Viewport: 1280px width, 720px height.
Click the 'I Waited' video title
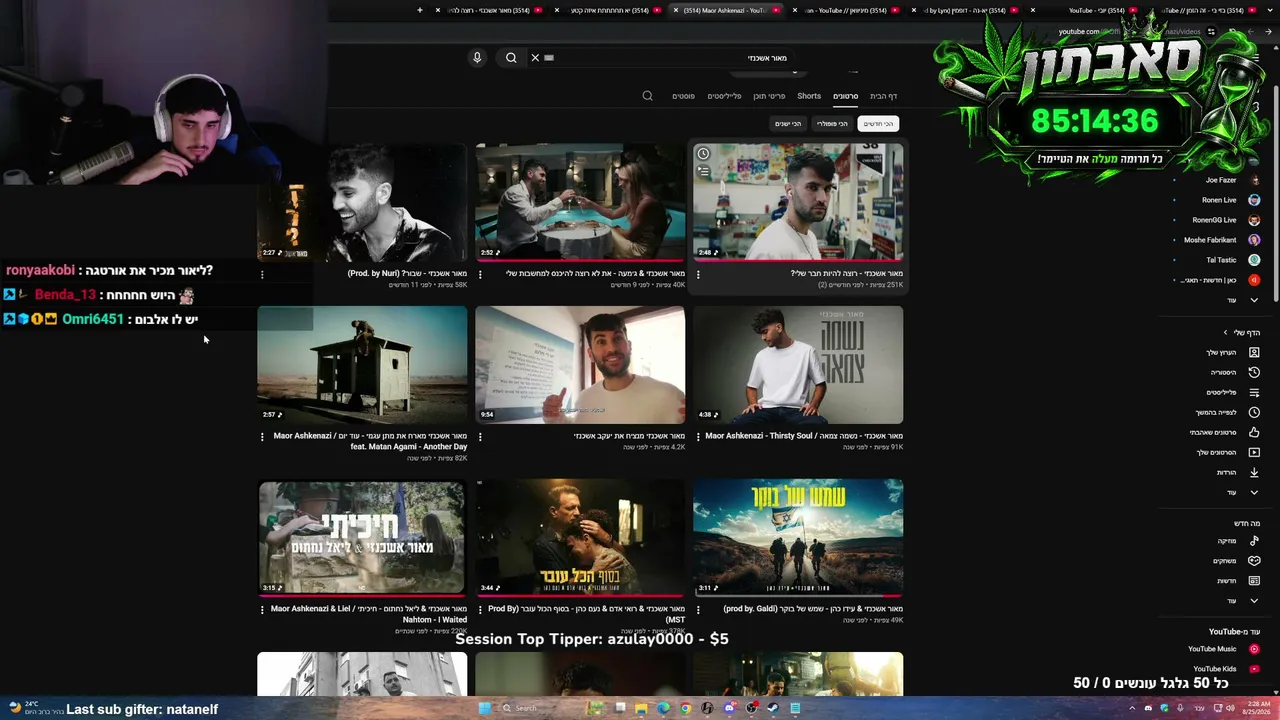pyautogui.click(x=369, y=613)
